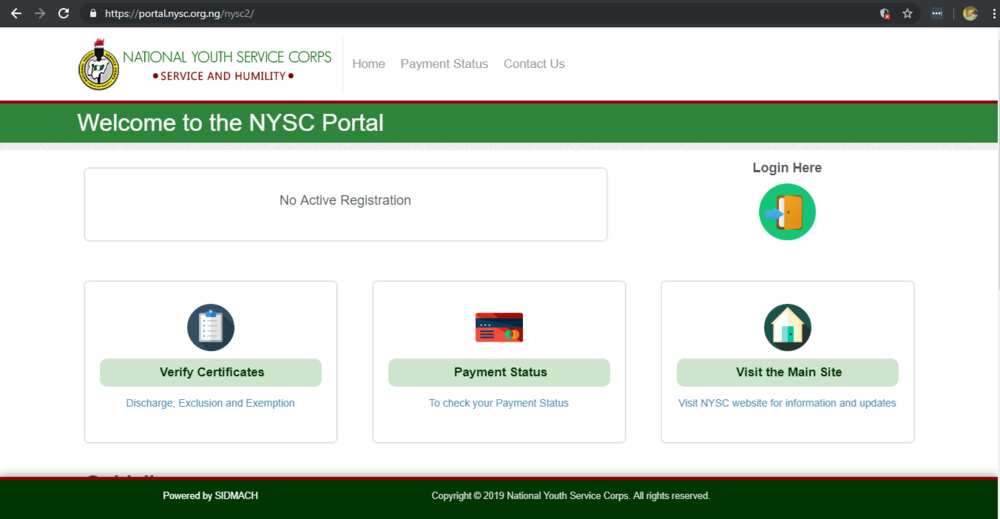Follow To check your Payment Status link
The height and width of the screenshot is (519, 1000).
(x=499, y=403)
